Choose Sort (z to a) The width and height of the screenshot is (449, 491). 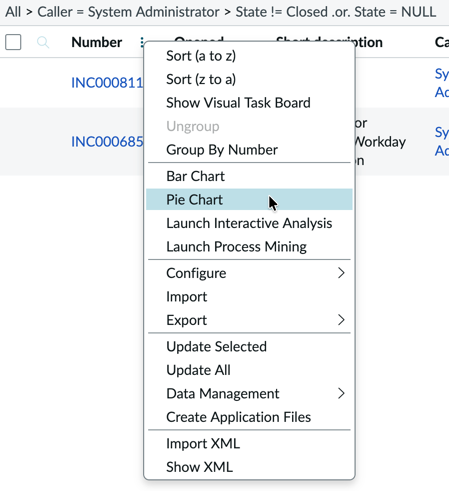(x=249, y=79)
